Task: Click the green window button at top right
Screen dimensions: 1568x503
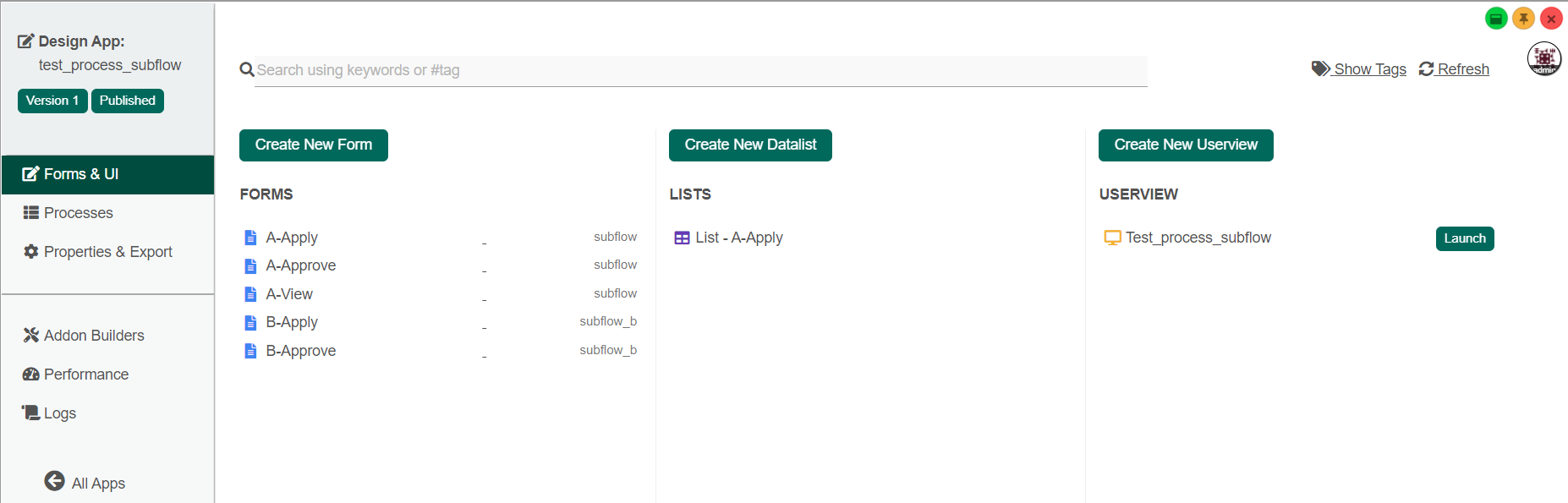Action: click(x=1496, y=19)
